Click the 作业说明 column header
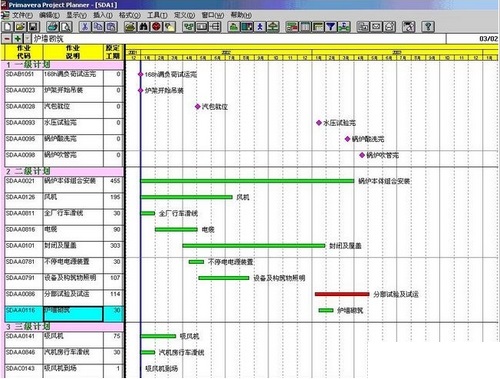Screen dimensions: 500x379 (73, 52)
